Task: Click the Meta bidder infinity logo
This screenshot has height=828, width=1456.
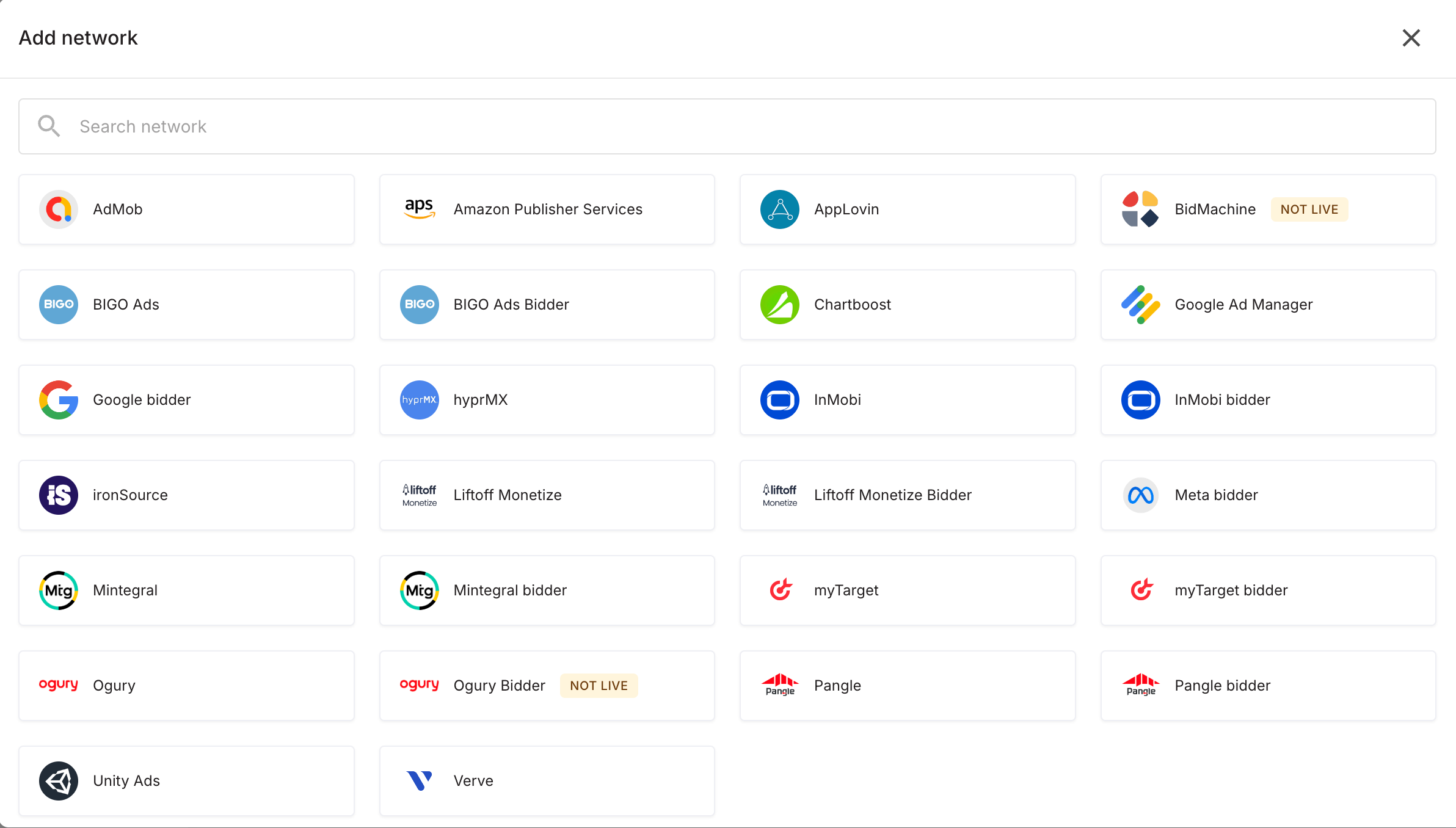Action: [1140, 495]
